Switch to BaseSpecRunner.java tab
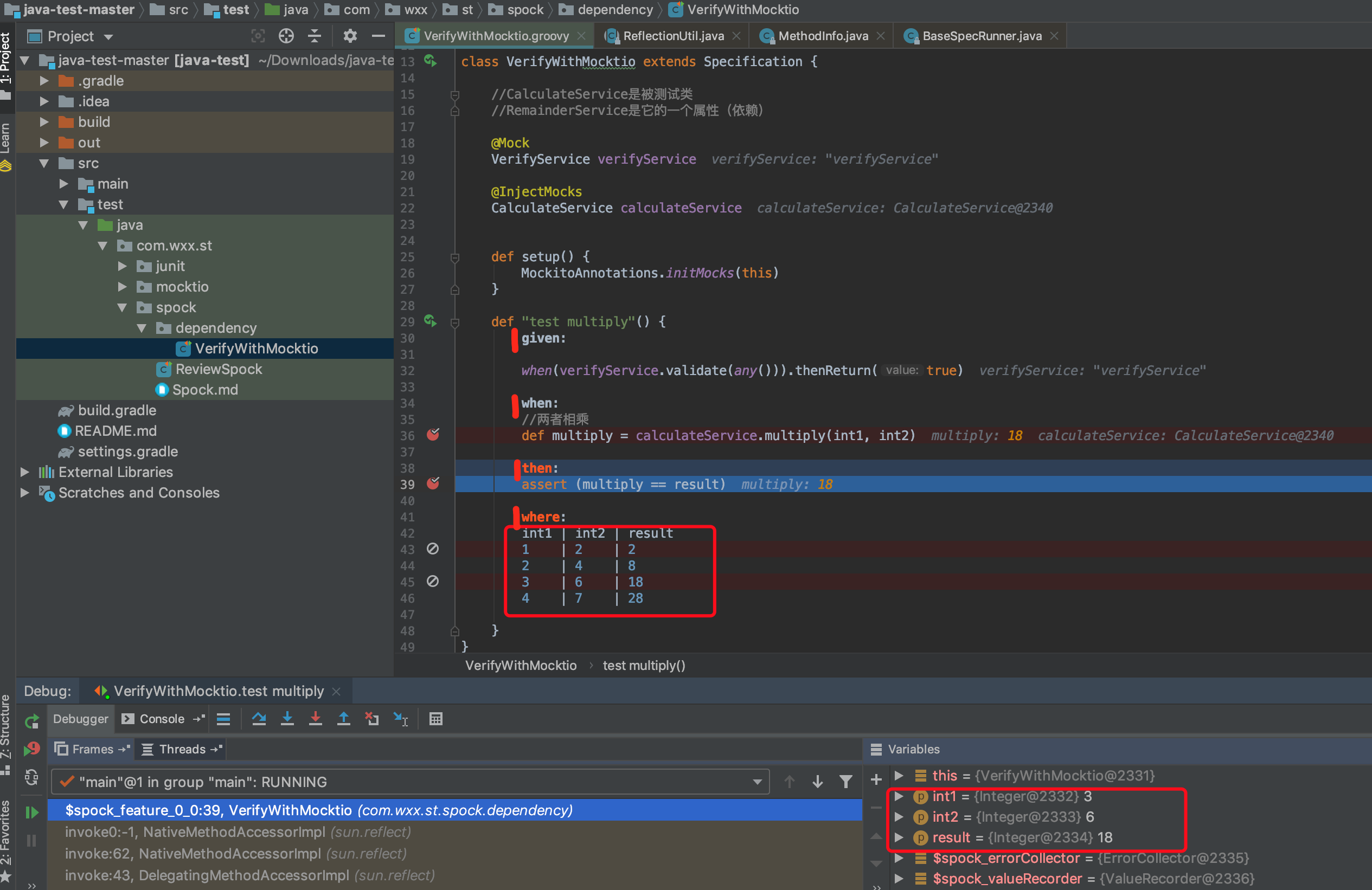1372x890 pixels. [982, 36]
